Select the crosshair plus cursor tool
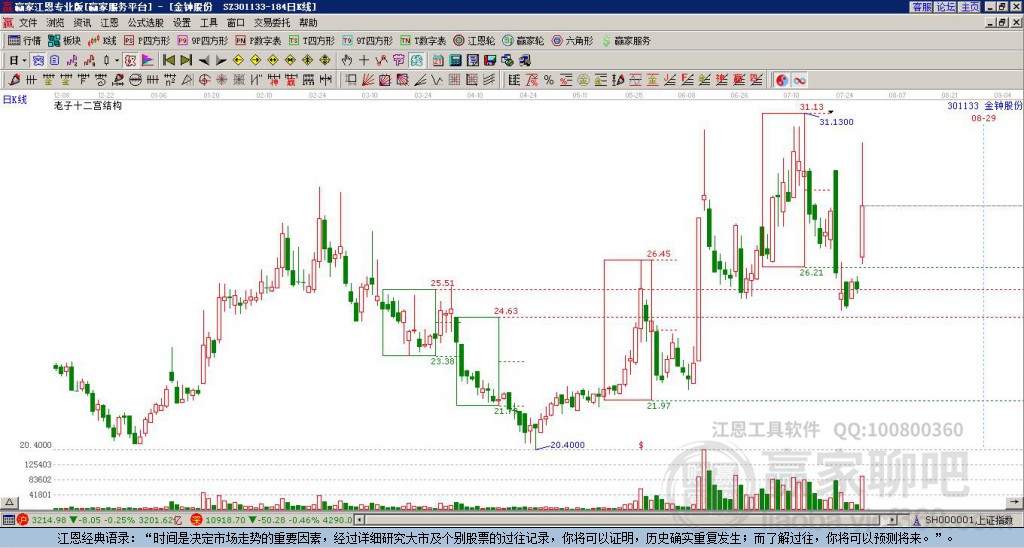The width and height of the screenshot is (1024, 548). coord(364,60)
